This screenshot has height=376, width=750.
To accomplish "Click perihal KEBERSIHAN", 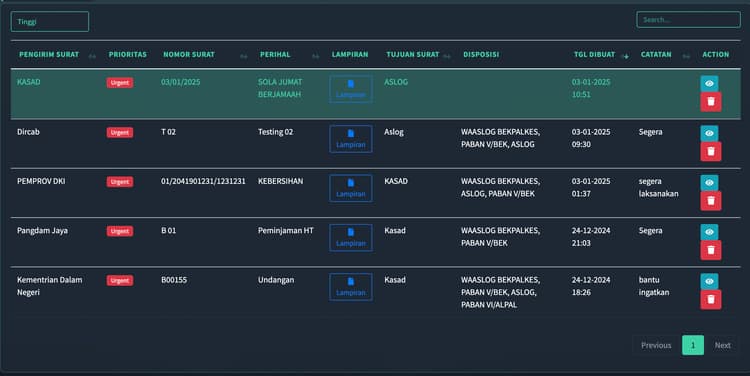I will [x=281, y=181].
